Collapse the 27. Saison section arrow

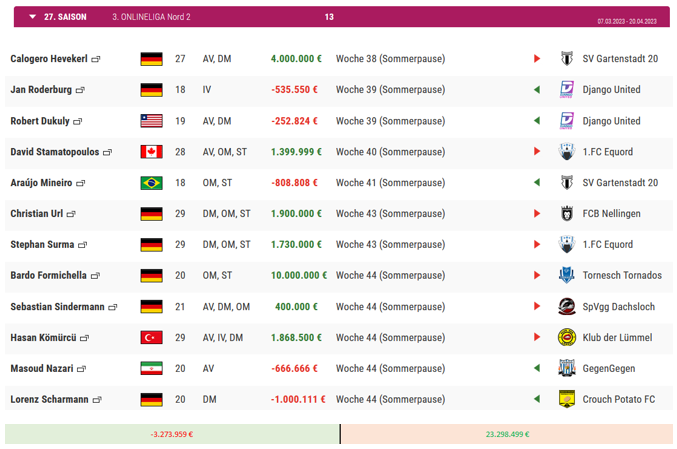point(32,17)
